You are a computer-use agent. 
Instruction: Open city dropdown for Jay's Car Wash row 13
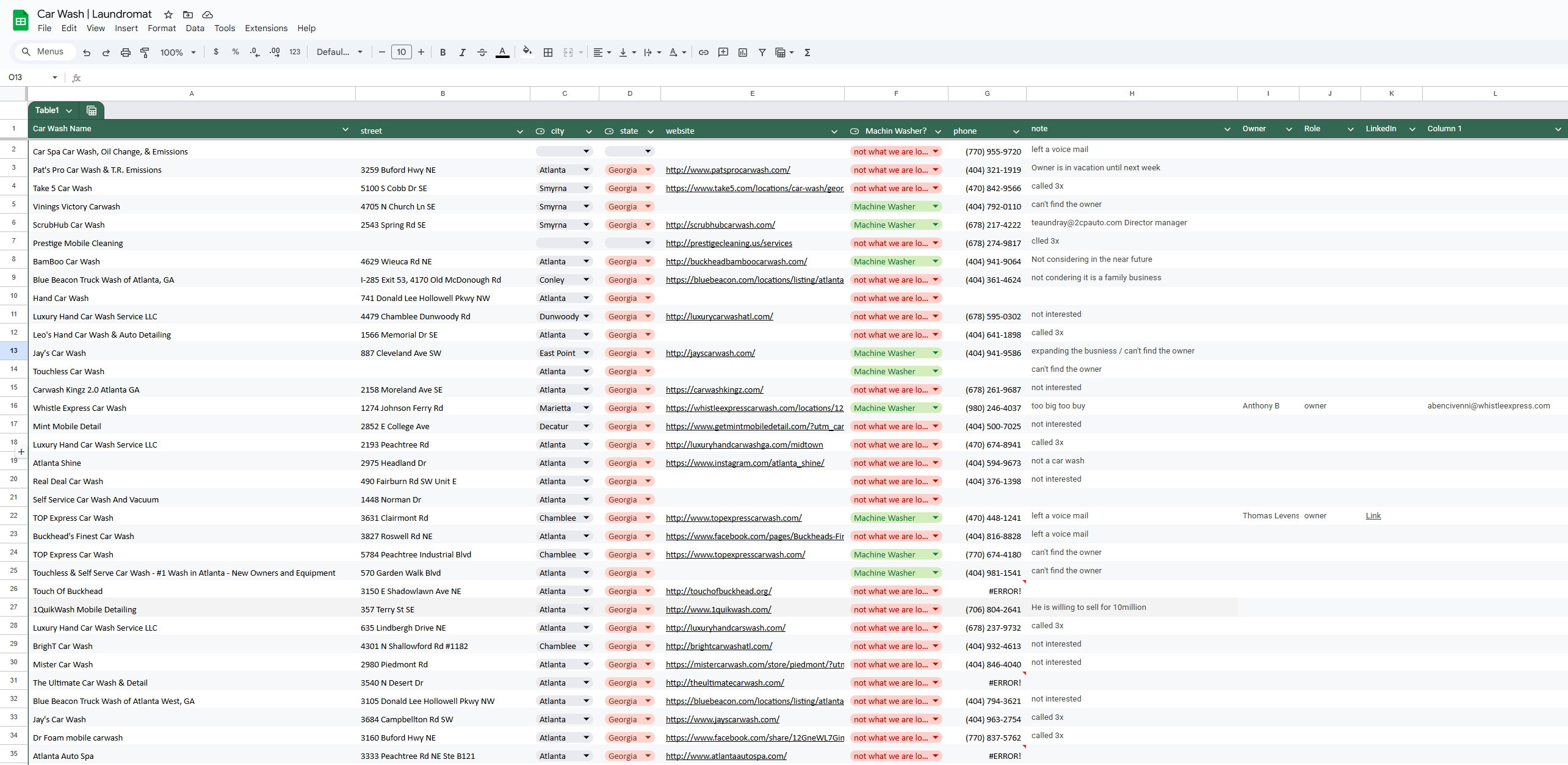click(x=587, y=353)
